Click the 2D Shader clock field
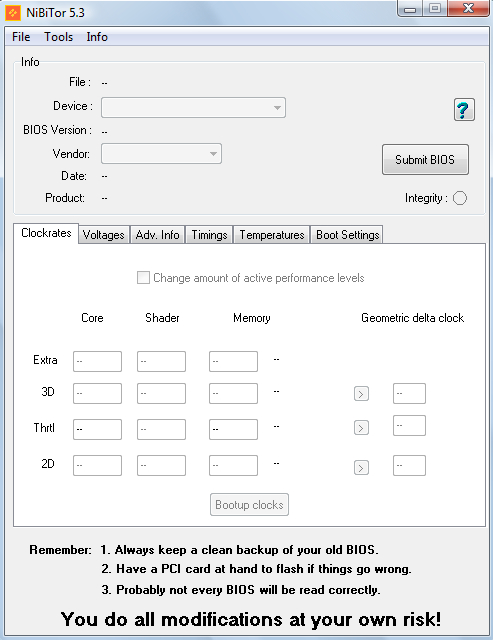This screenshot has width=493, height=640. (x=162, y=465)
